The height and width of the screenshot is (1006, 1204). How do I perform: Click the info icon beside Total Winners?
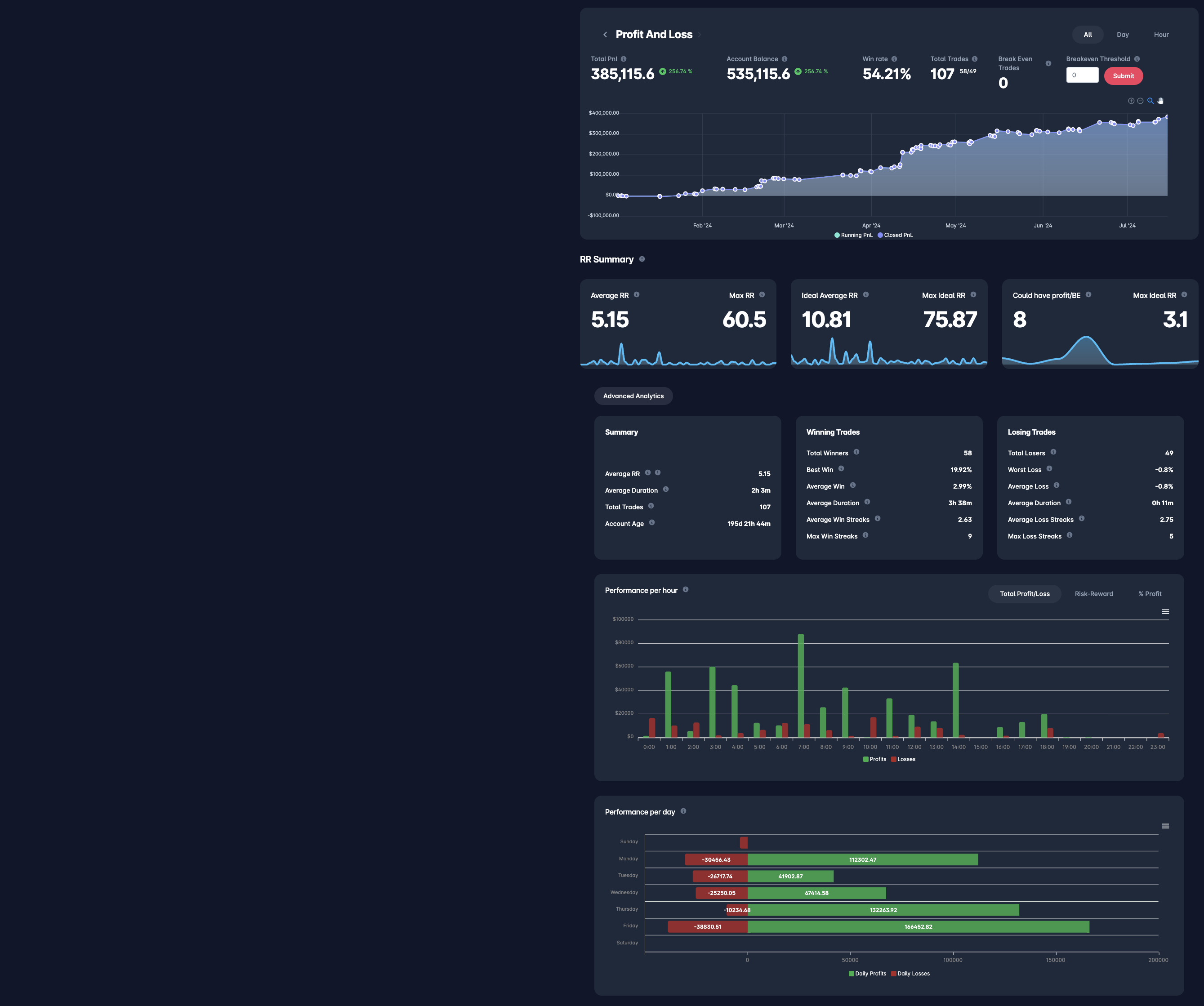pos(856,452)
